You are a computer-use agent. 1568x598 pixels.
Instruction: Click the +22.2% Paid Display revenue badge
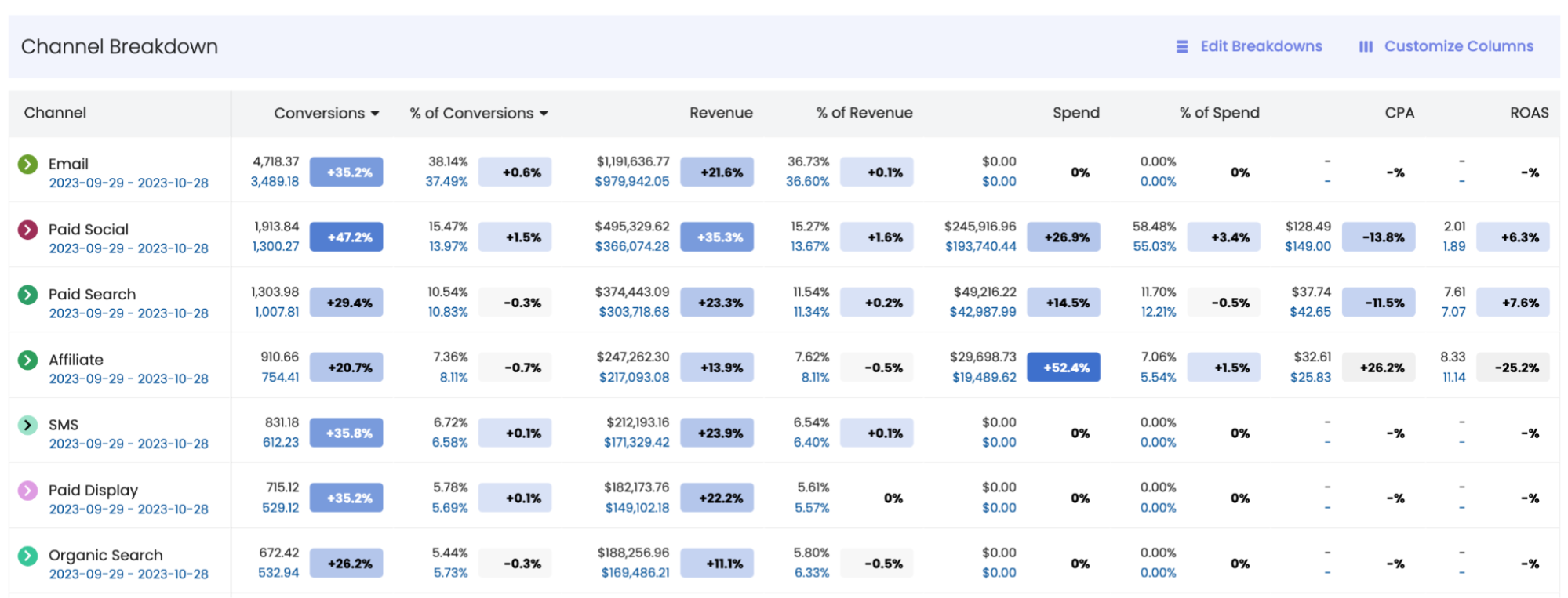point(717,498)
